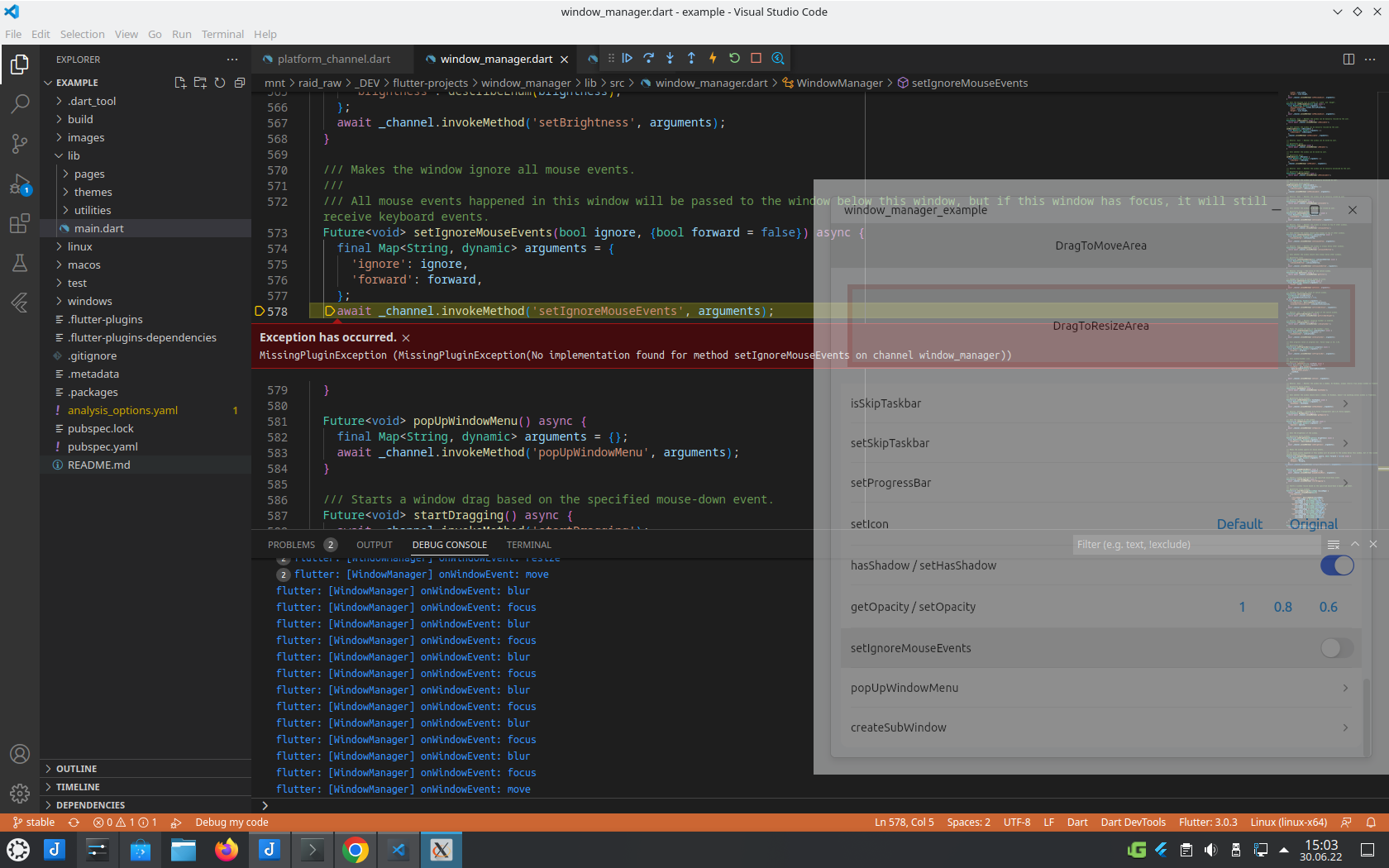Screen dimensions: 1389x868
Task: Launch Chrome from the taskbar
Action: 356,850
